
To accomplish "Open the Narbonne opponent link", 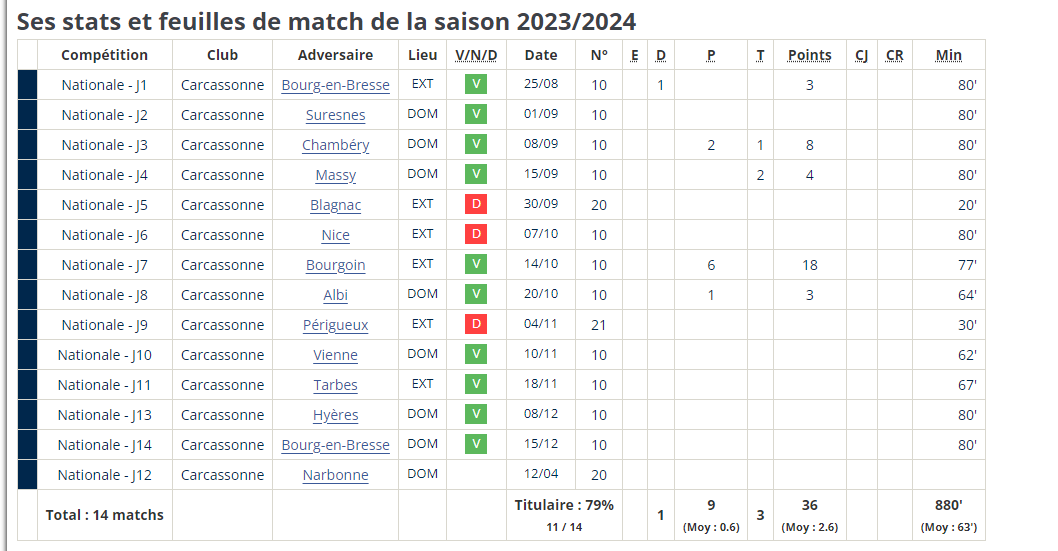I will coord(335,475).
